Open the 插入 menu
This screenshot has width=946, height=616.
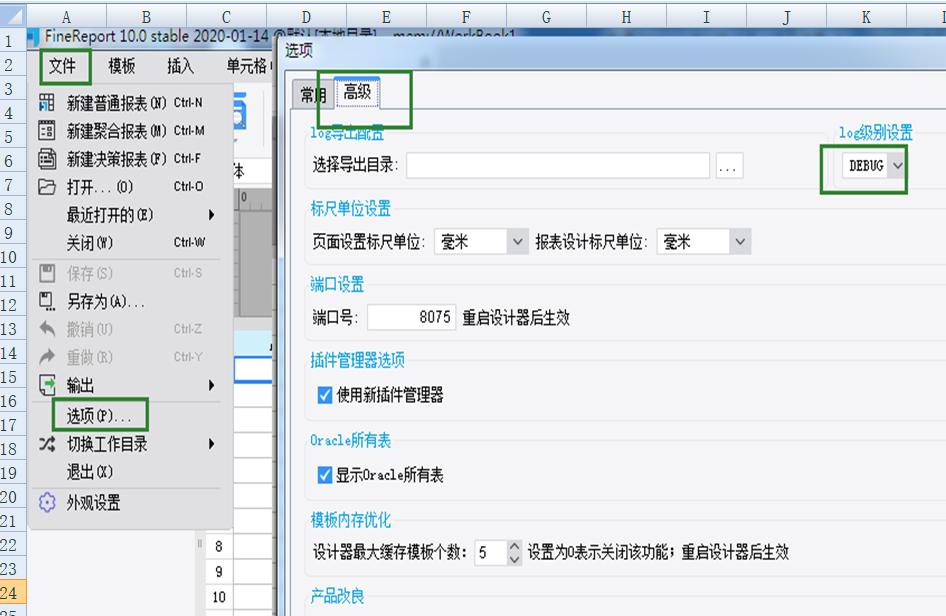(180, 66)
